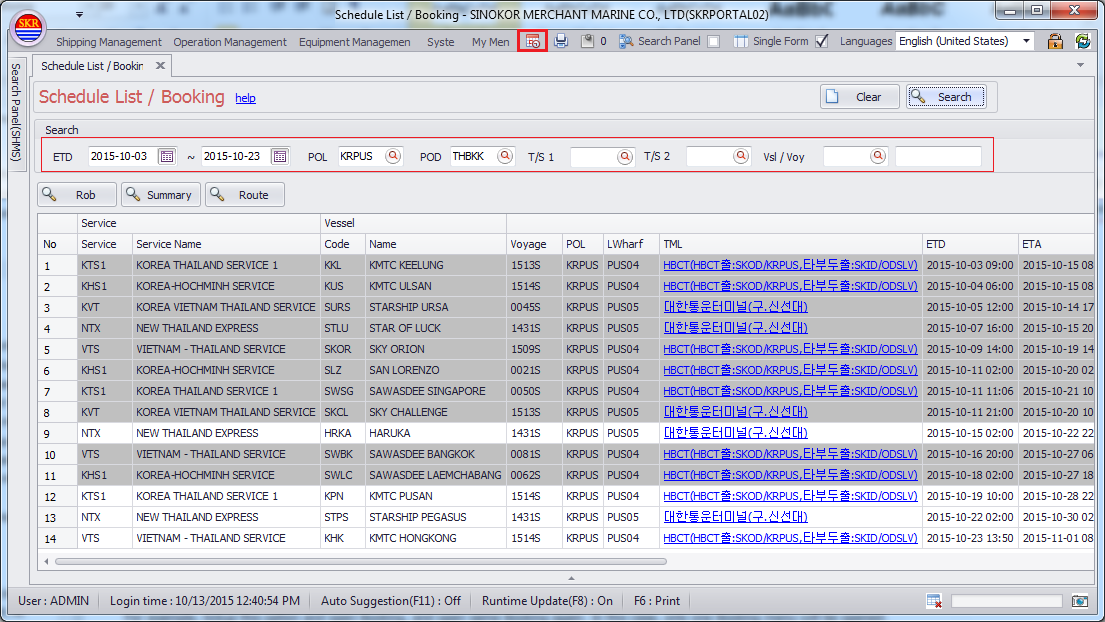Click the F6 : Print status text

[x=657, y=601]
